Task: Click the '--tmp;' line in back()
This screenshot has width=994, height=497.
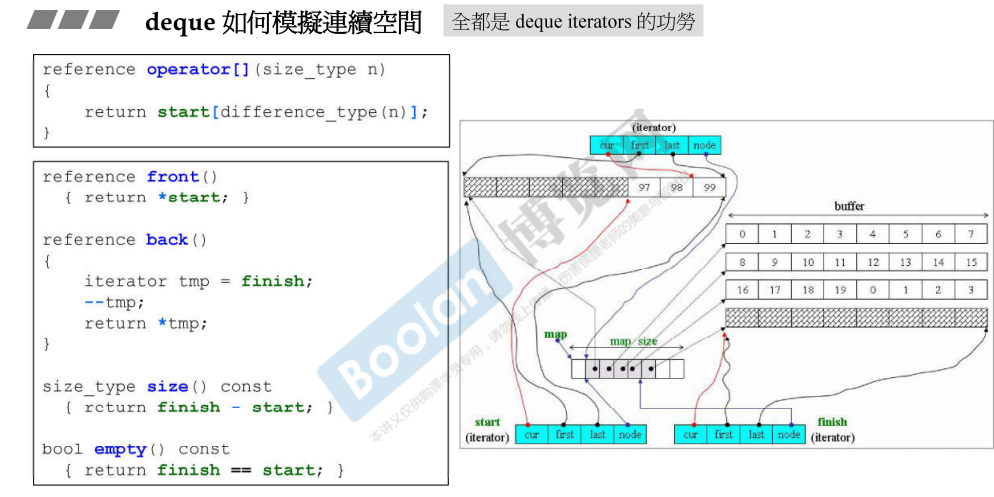Action: 114,303
